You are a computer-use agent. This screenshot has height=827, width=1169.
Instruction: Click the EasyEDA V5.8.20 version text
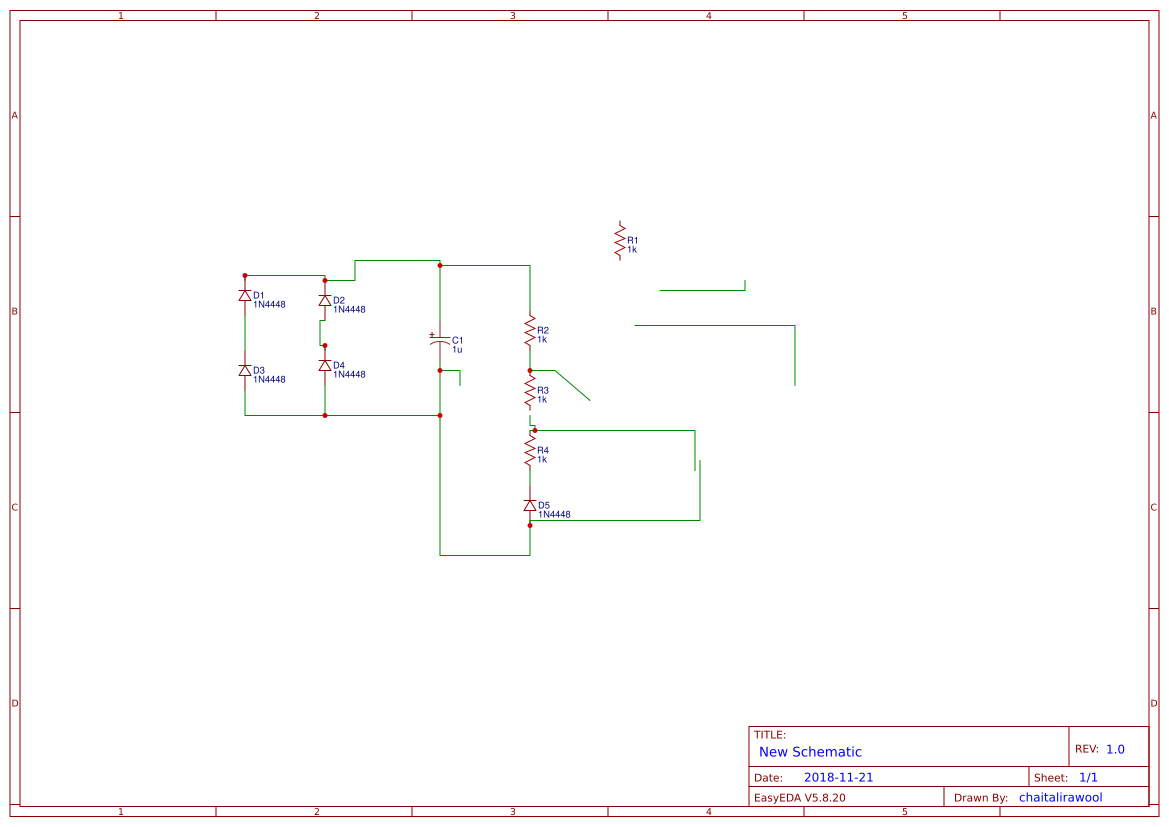[x=799, y=797]
